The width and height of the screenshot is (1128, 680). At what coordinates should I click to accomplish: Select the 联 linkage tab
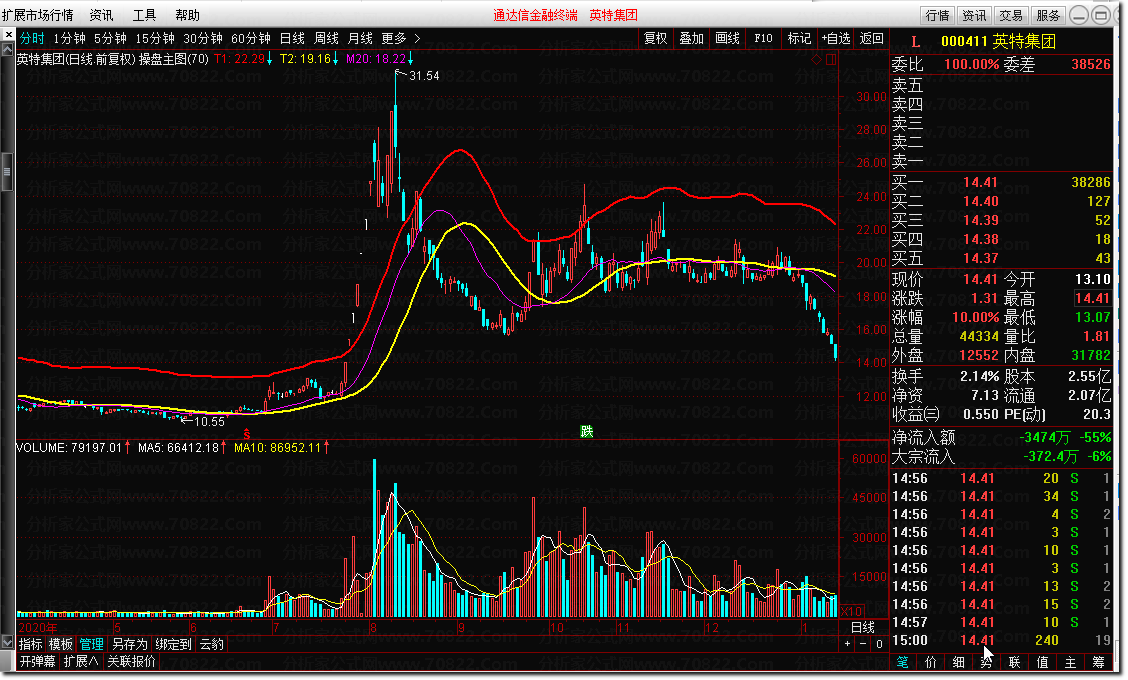[x=1015, y=662]
